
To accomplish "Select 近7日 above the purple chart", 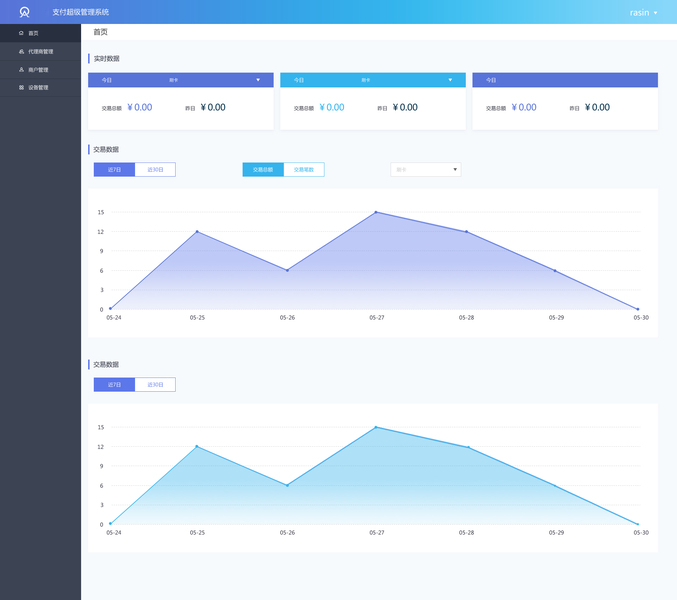I will coord(114,170).
